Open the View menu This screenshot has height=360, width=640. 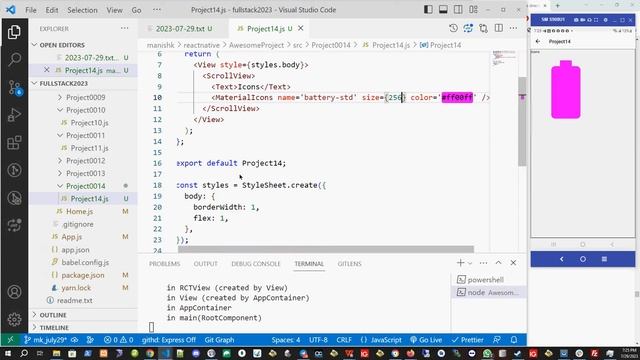click(x=114, y=10)
